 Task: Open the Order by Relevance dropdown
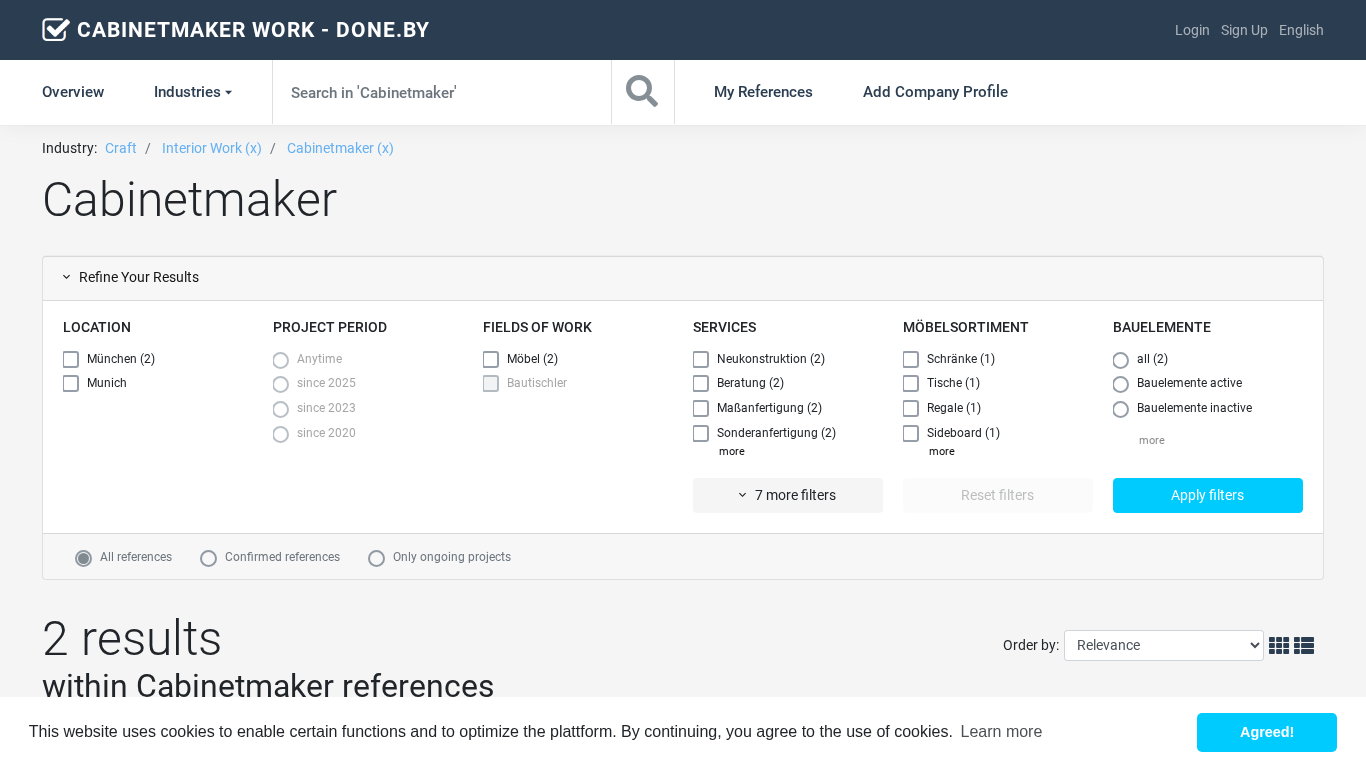tap(1163, 646)
